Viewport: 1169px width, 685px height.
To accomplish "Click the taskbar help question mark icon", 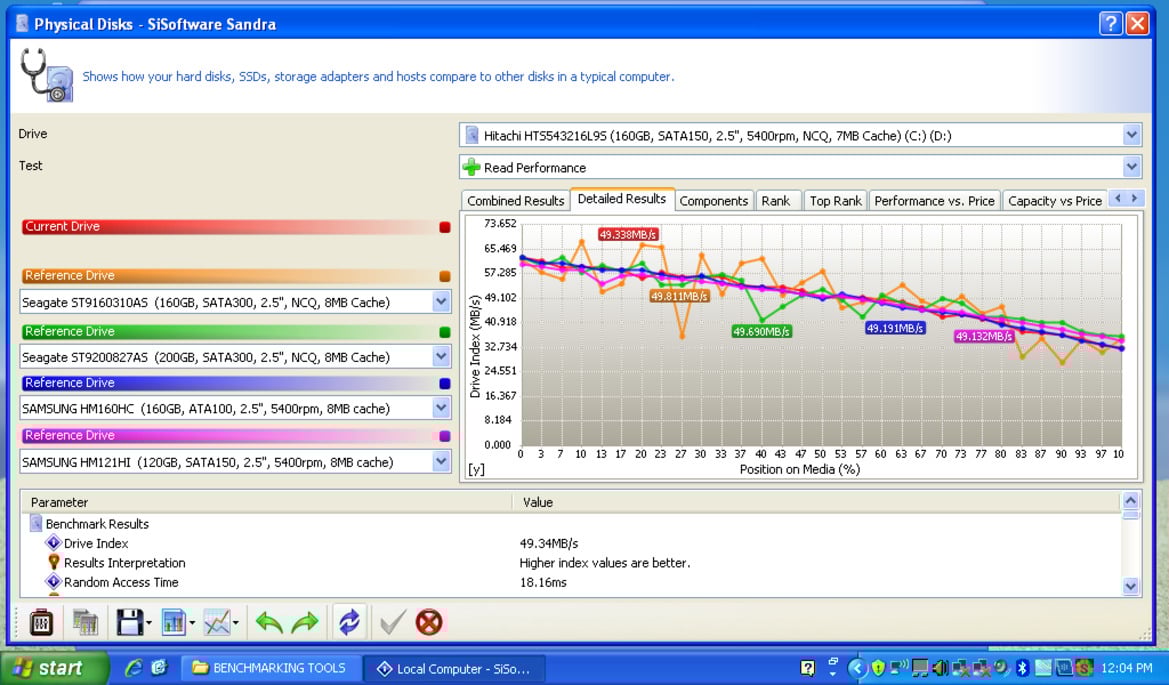I will 807,668.
